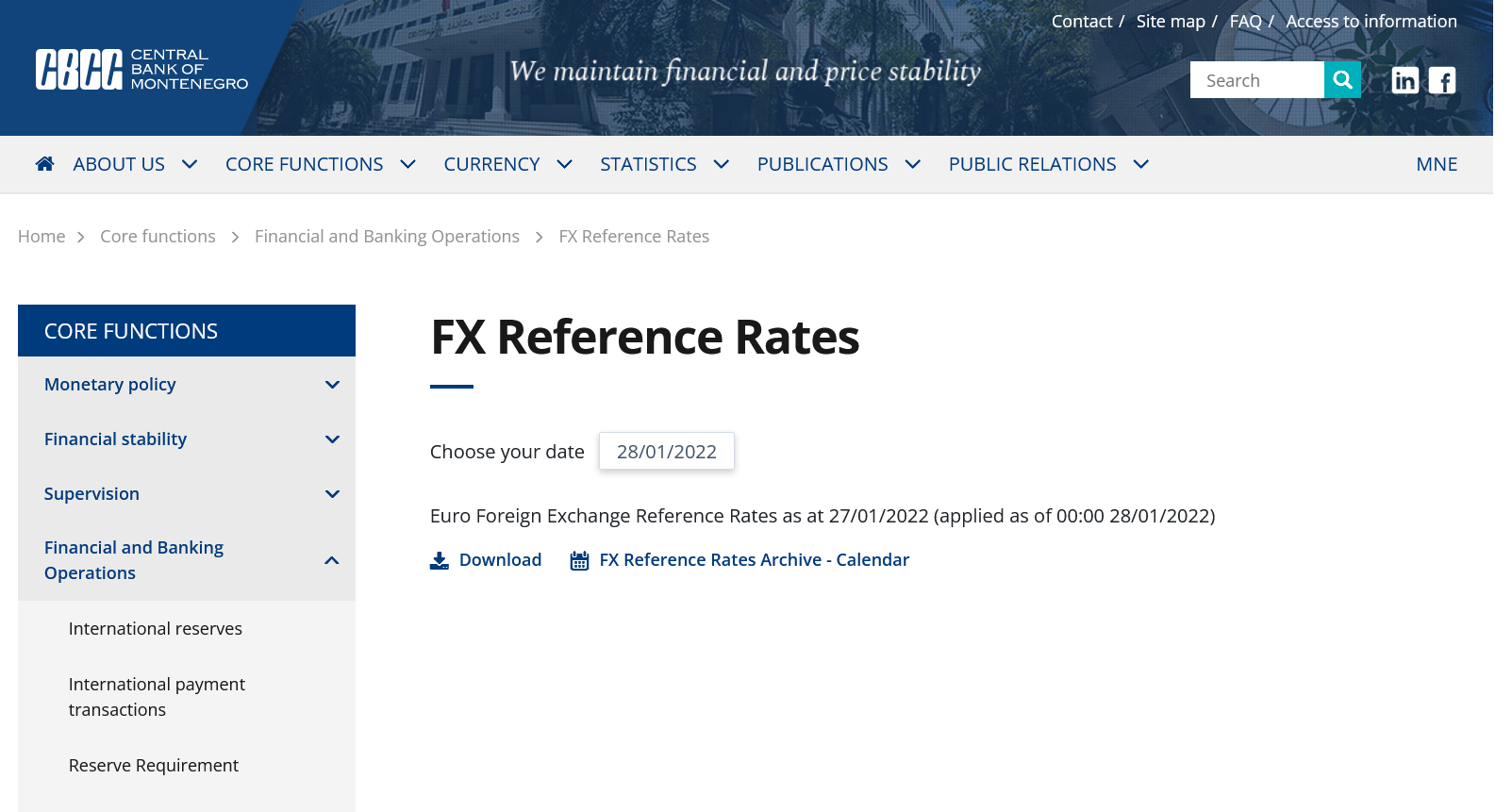Viewport: 1512px width, 812px height.
Task: Open the Publications menu
Action: 838,164
